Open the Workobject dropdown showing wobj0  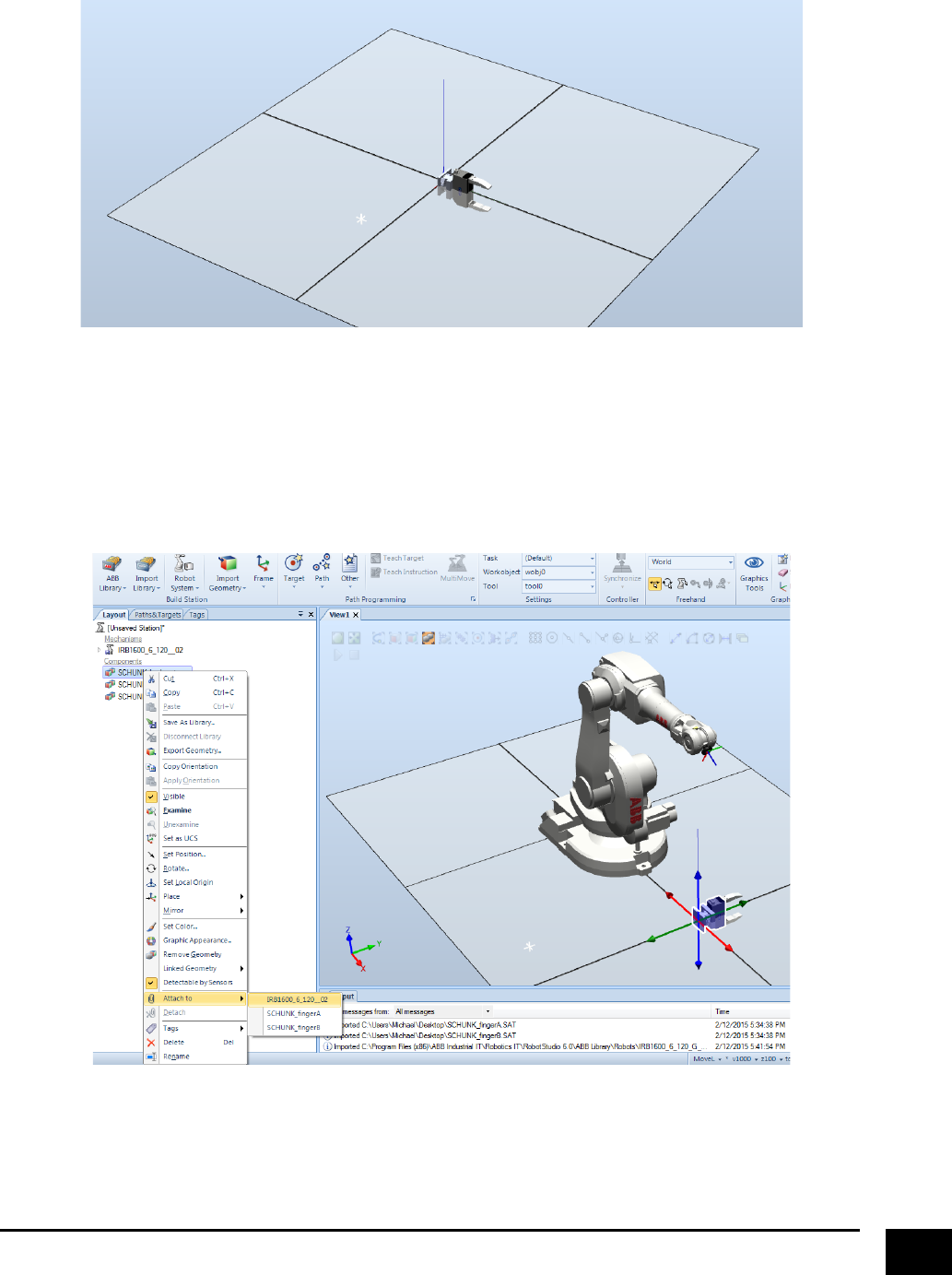[558, 573]
